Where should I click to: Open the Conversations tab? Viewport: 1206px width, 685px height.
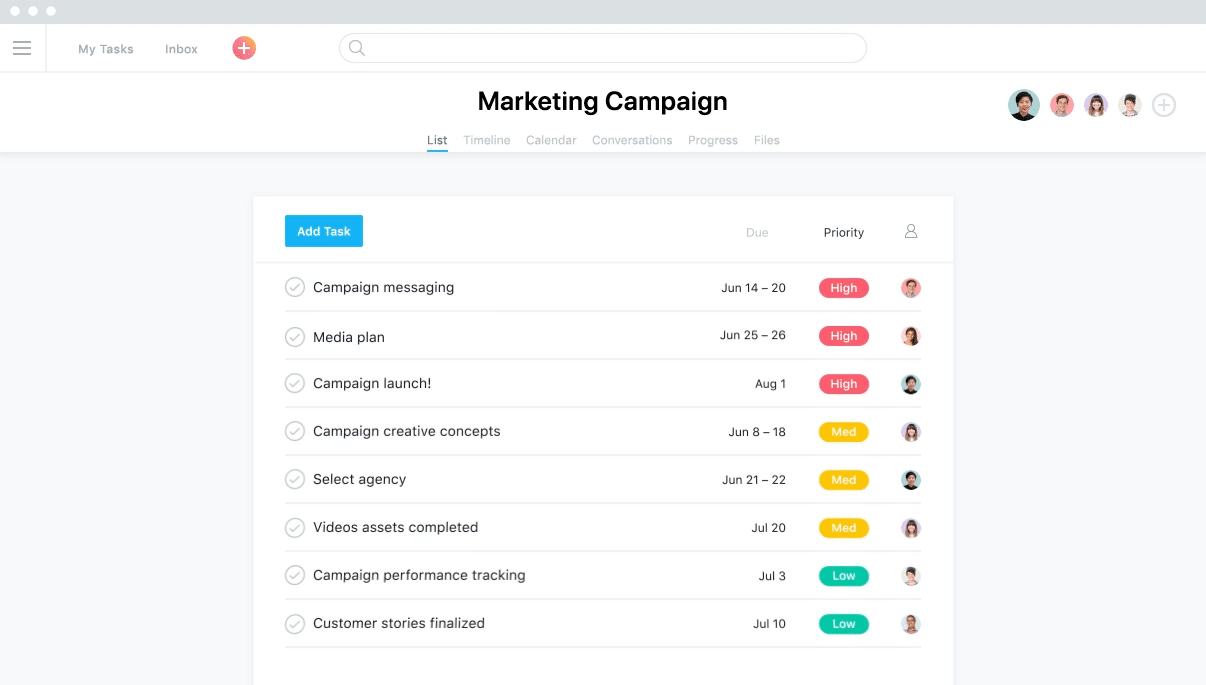[x=632, y=140]
